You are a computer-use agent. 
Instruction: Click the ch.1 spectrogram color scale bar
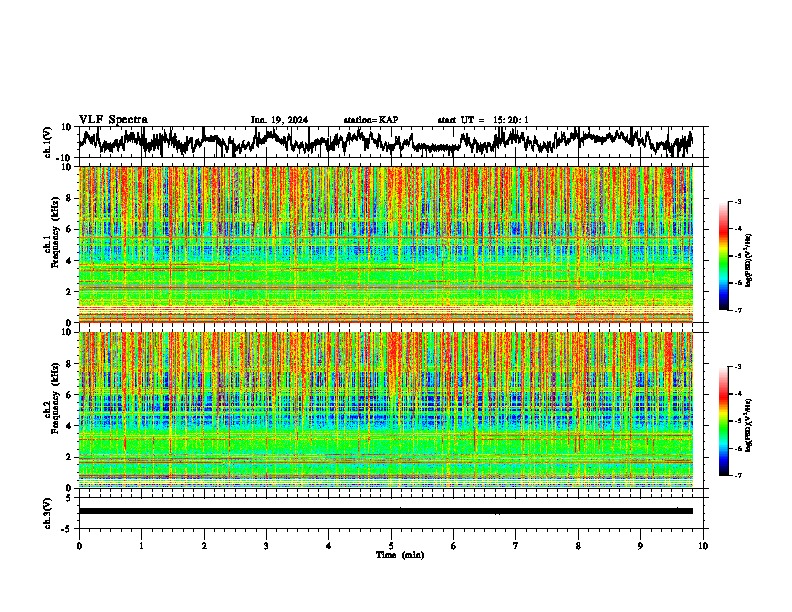pyautogui.click(x=723, y=256)
